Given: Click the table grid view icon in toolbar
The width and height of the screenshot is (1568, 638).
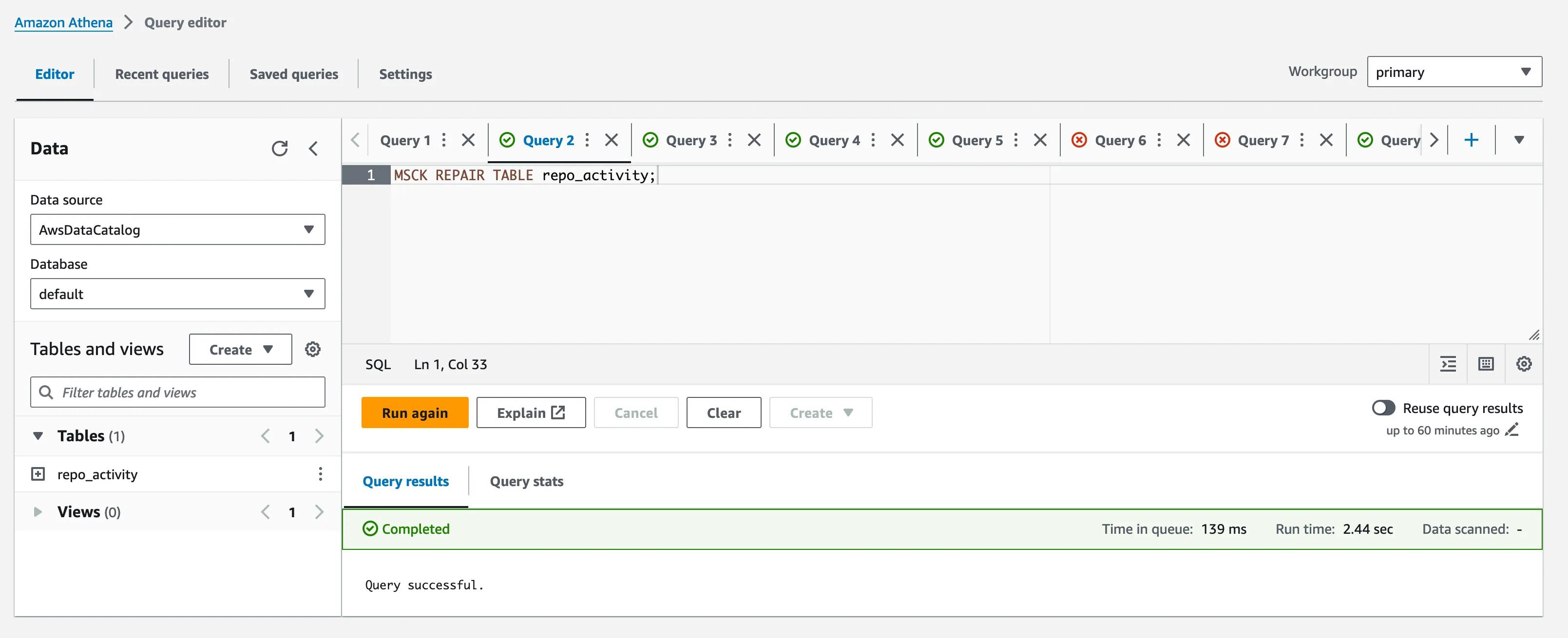Looking at the screenshot, I should coord(1486,363).
